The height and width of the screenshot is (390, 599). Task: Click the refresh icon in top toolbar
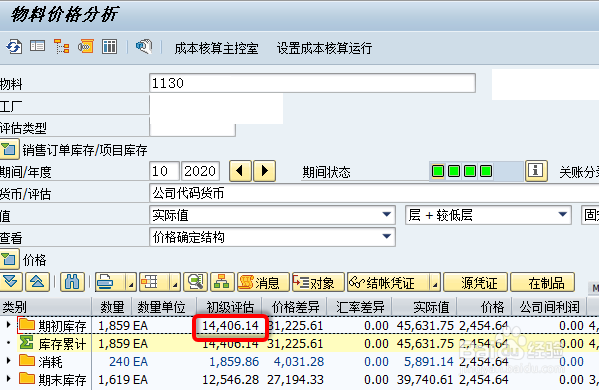14,47
